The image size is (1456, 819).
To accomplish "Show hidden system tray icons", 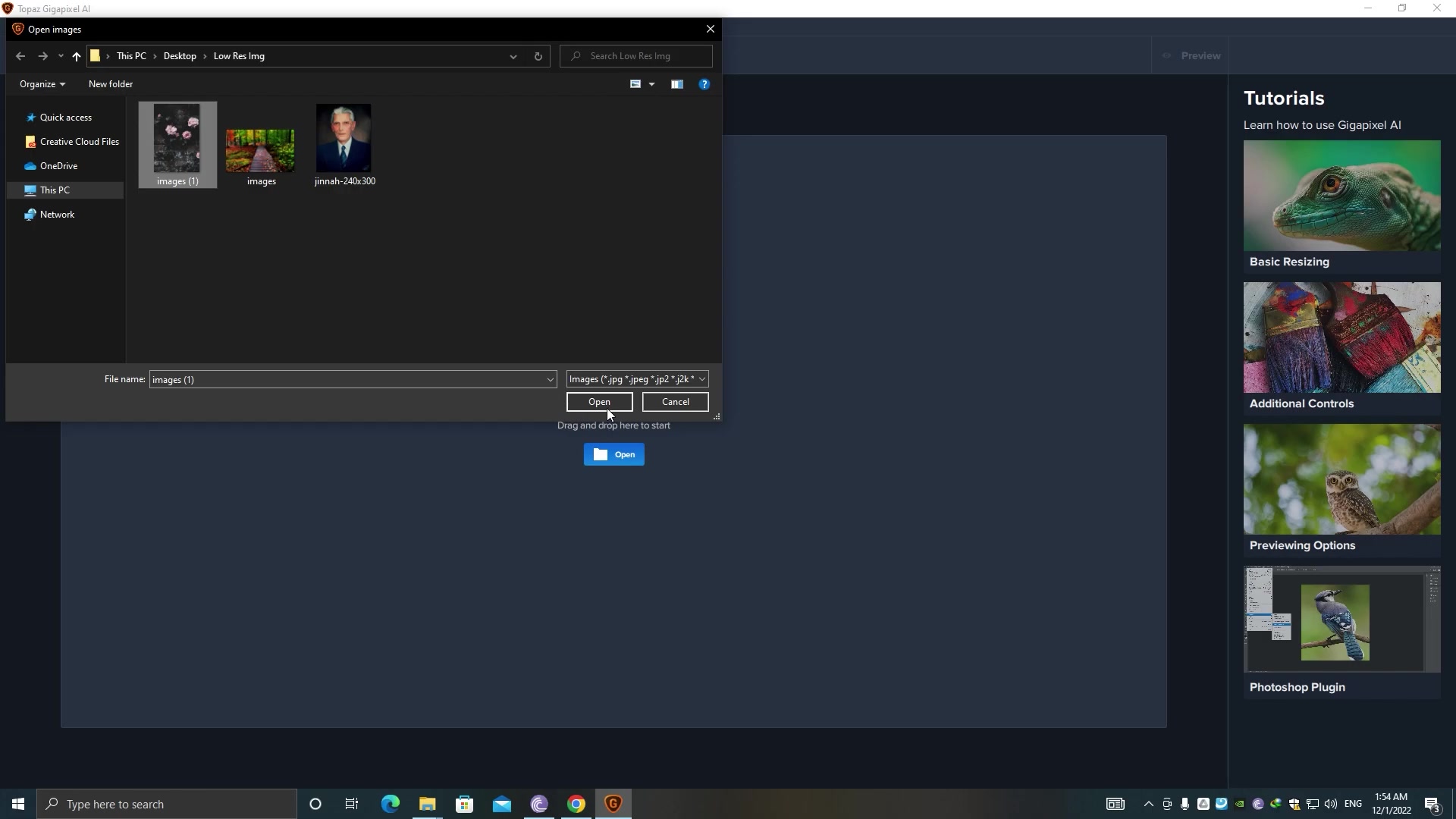I will [1148, 804].
